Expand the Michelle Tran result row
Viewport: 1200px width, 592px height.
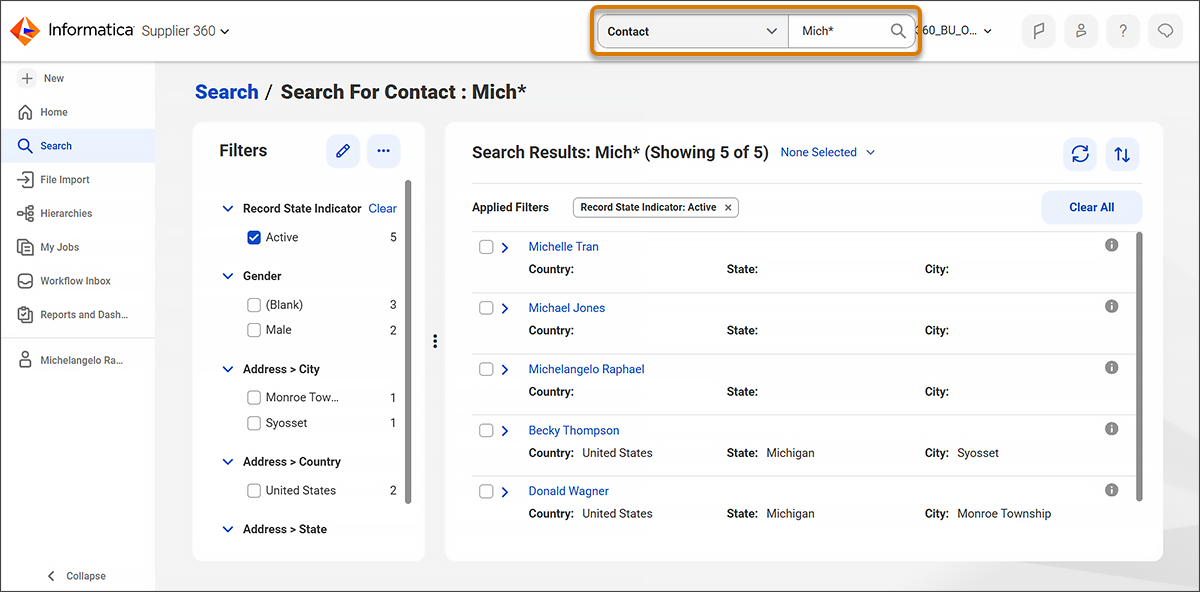click(505, 247)
